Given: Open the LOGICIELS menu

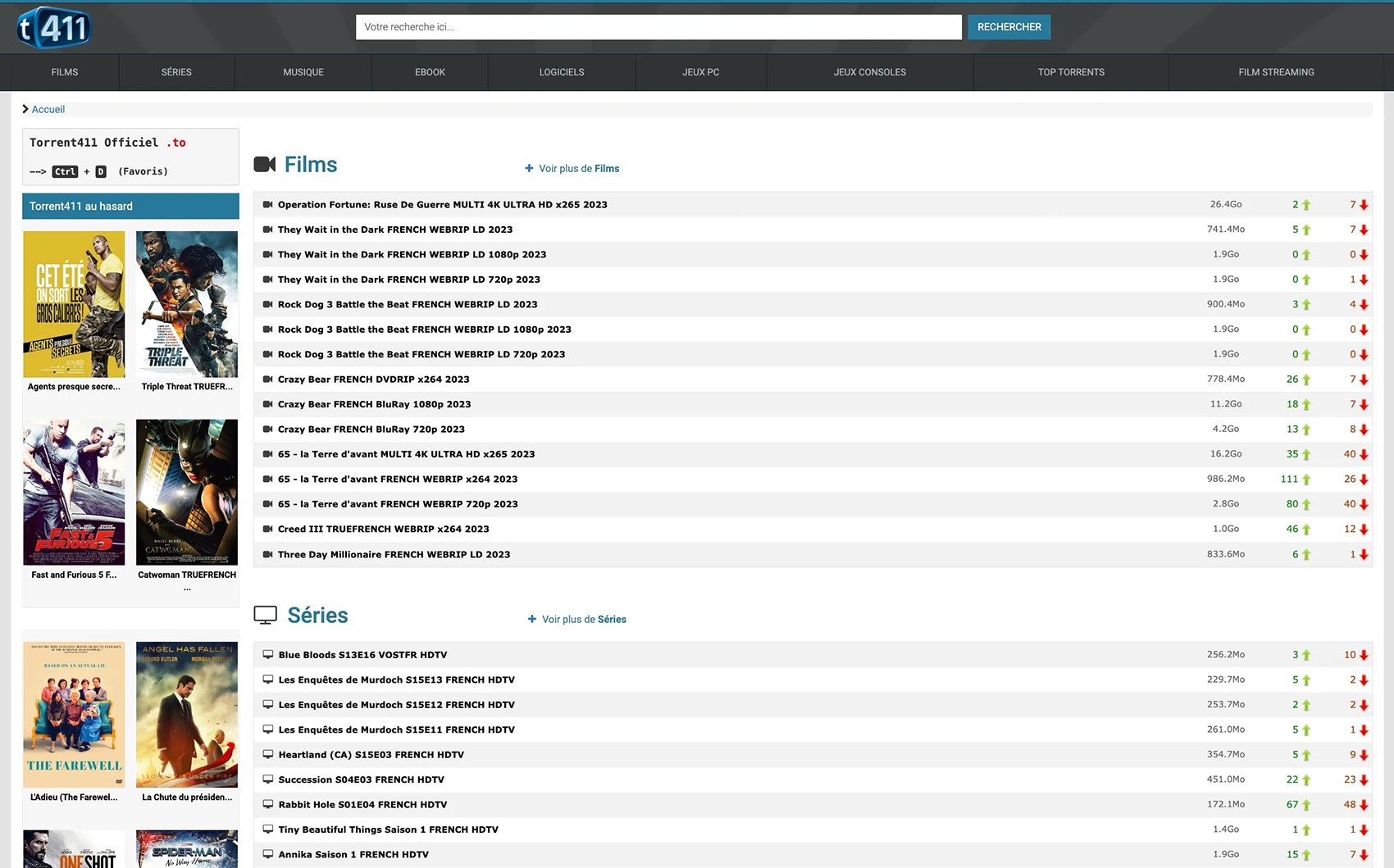Looking at the screenshot, I should pyautogui.click(x=562, y=72).
